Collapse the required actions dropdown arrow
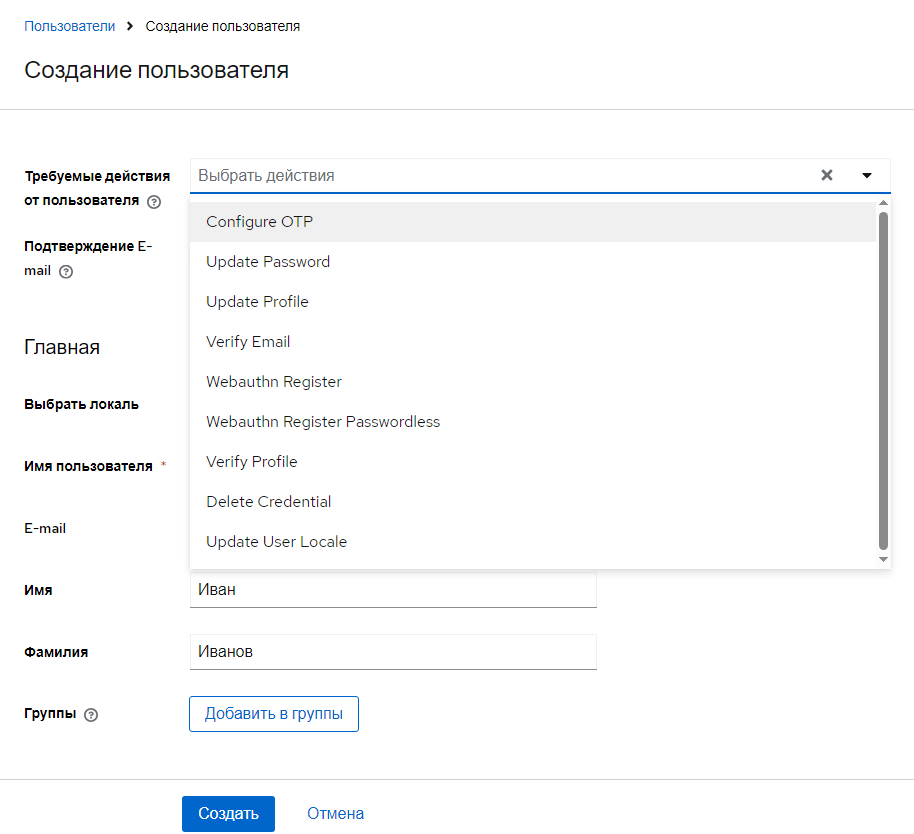The image size is (914, 834). (867, 175)
